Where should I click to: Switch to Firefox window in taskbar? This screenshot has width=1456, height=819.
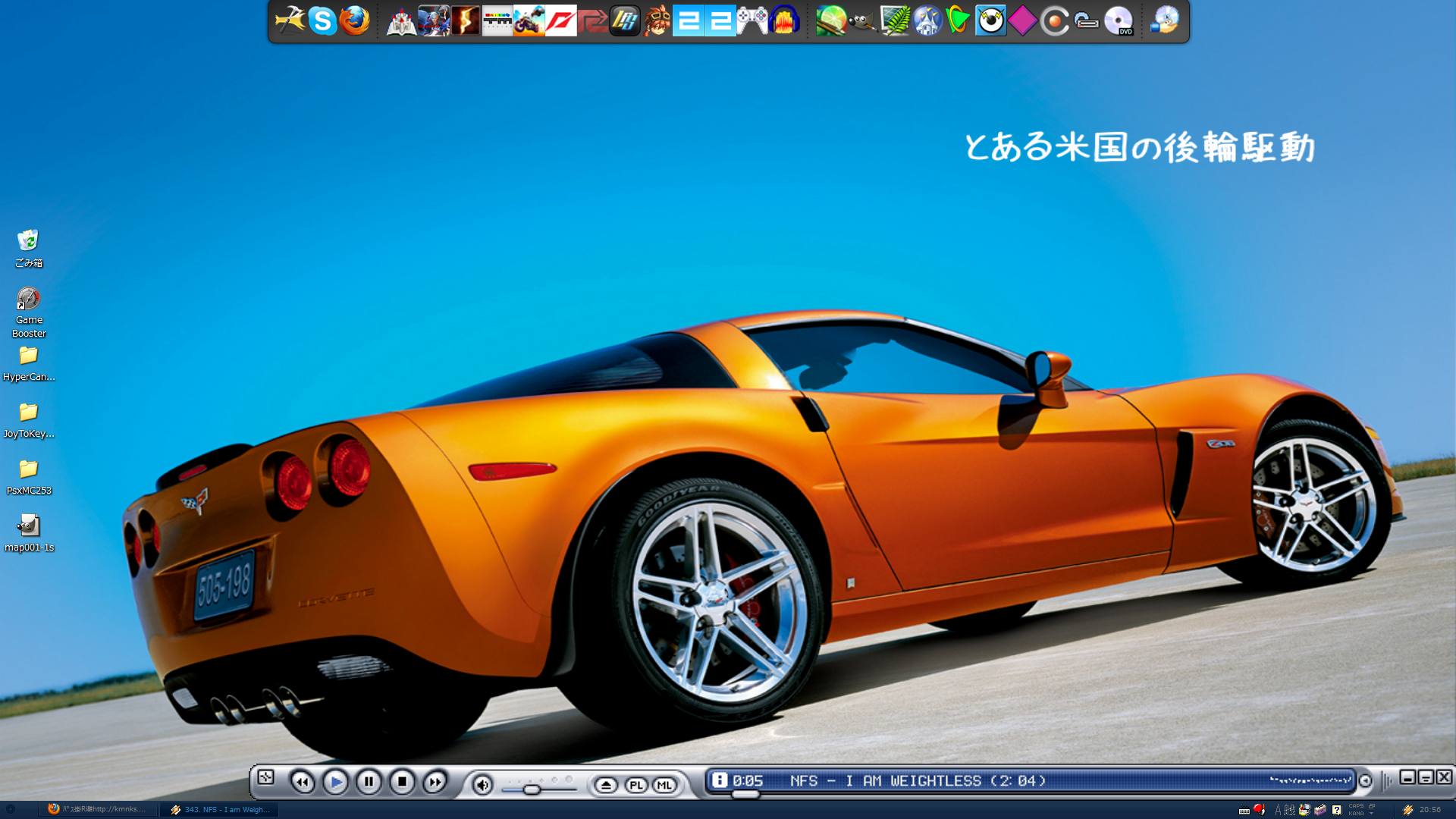click(99, 809)
